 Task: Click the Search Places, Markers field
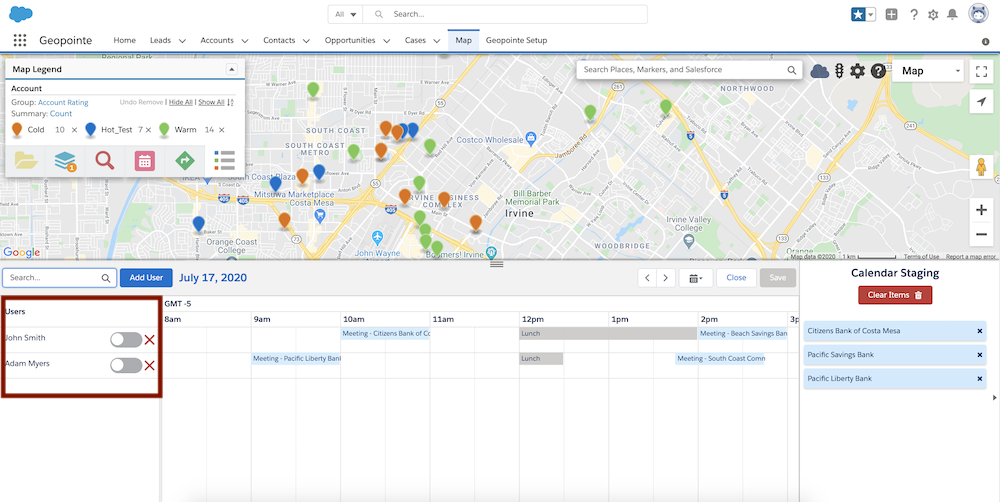click(x=689, y=70)
